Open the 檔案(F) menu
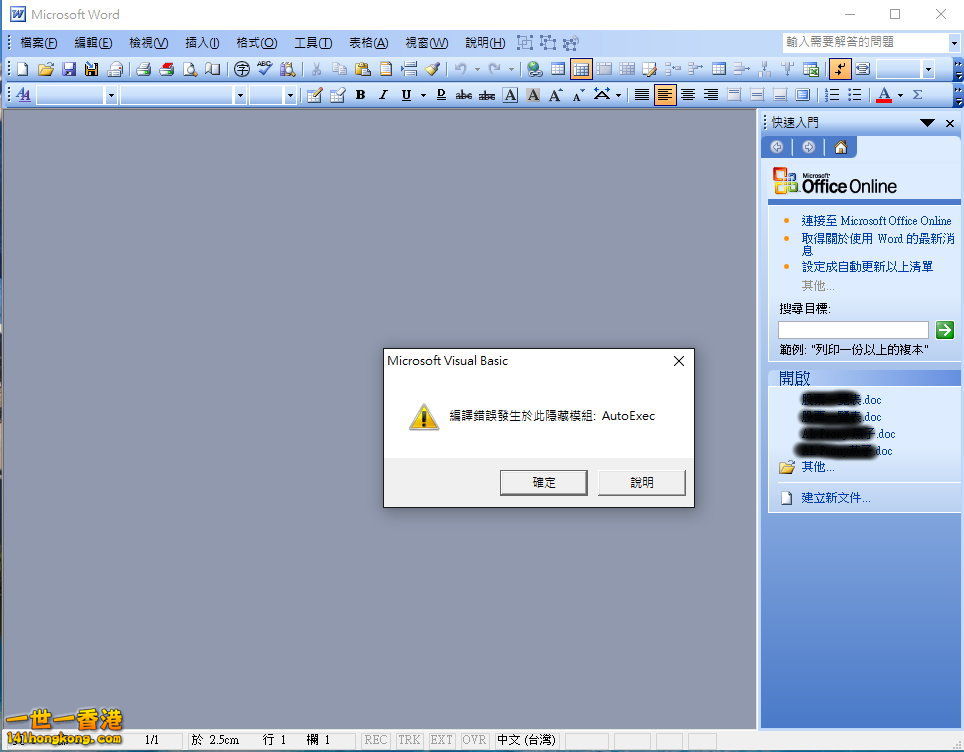 coord(38,42)
